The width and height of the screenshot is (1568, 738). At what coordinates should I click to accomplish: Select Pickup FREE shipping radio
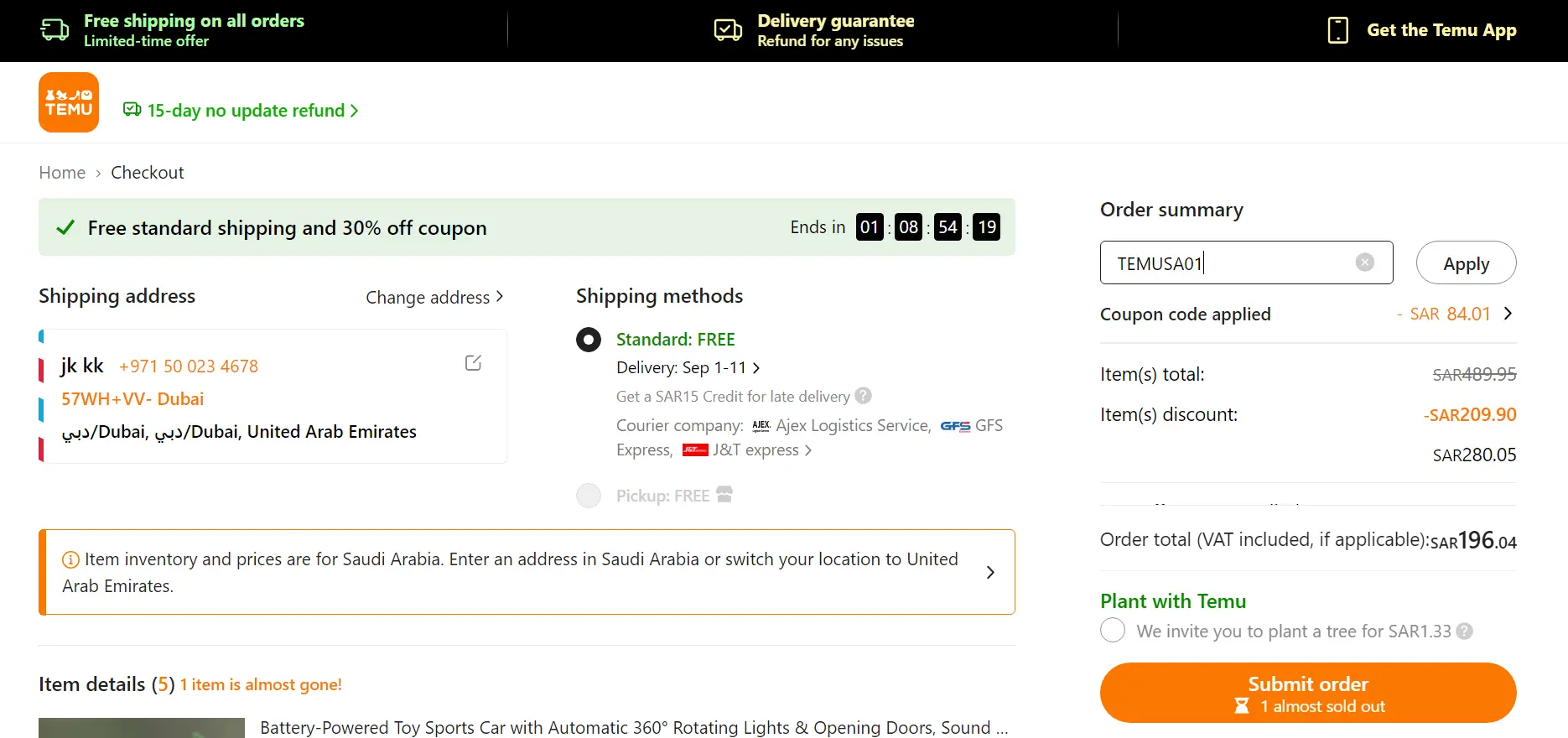589,496
